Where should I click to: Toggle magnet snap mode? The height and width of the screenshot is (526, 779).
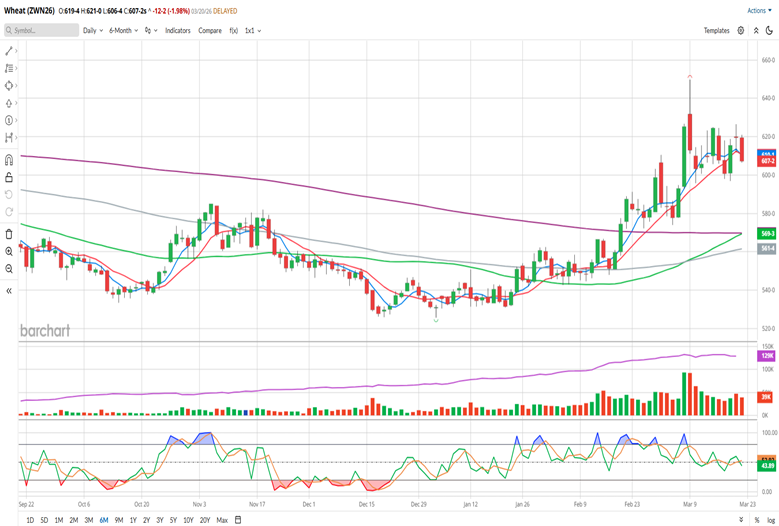coord(9,159)
